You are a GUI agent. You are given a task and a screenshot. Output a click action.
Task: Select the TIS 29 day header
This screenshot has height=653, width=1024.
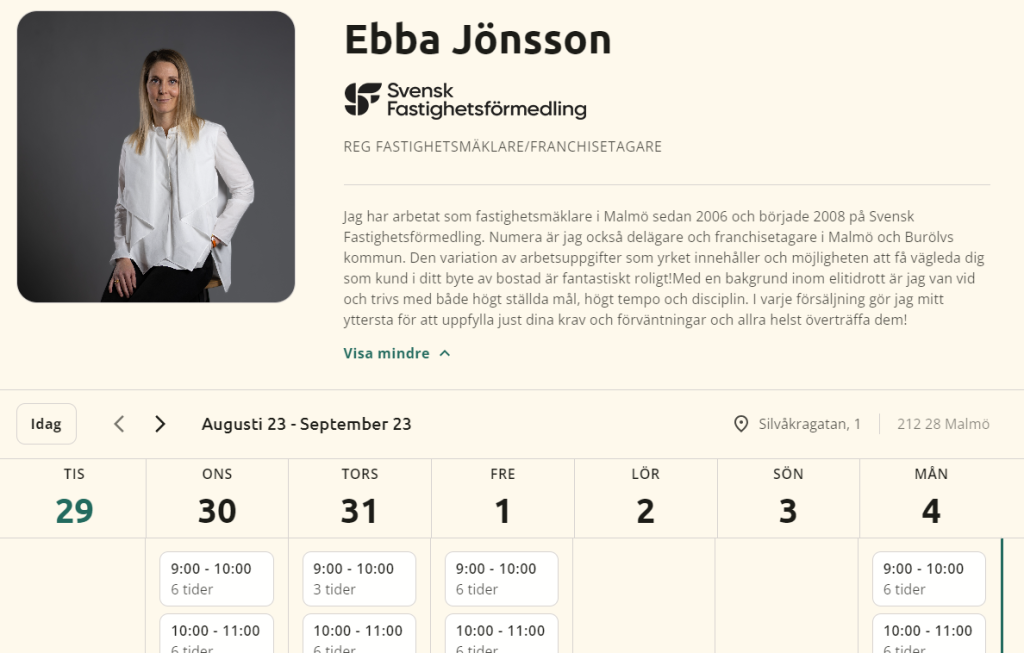tap(74, 498)
